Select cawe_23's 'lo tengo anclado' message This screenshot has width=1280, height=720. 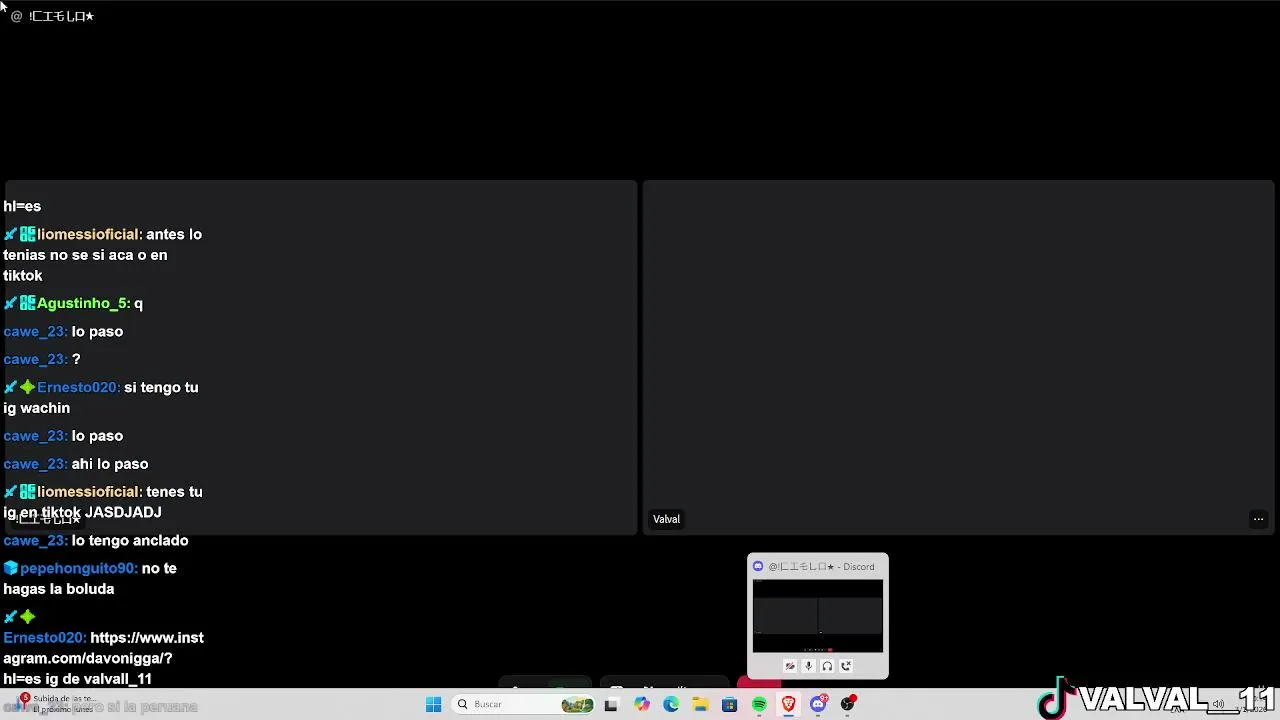point(96,540)
